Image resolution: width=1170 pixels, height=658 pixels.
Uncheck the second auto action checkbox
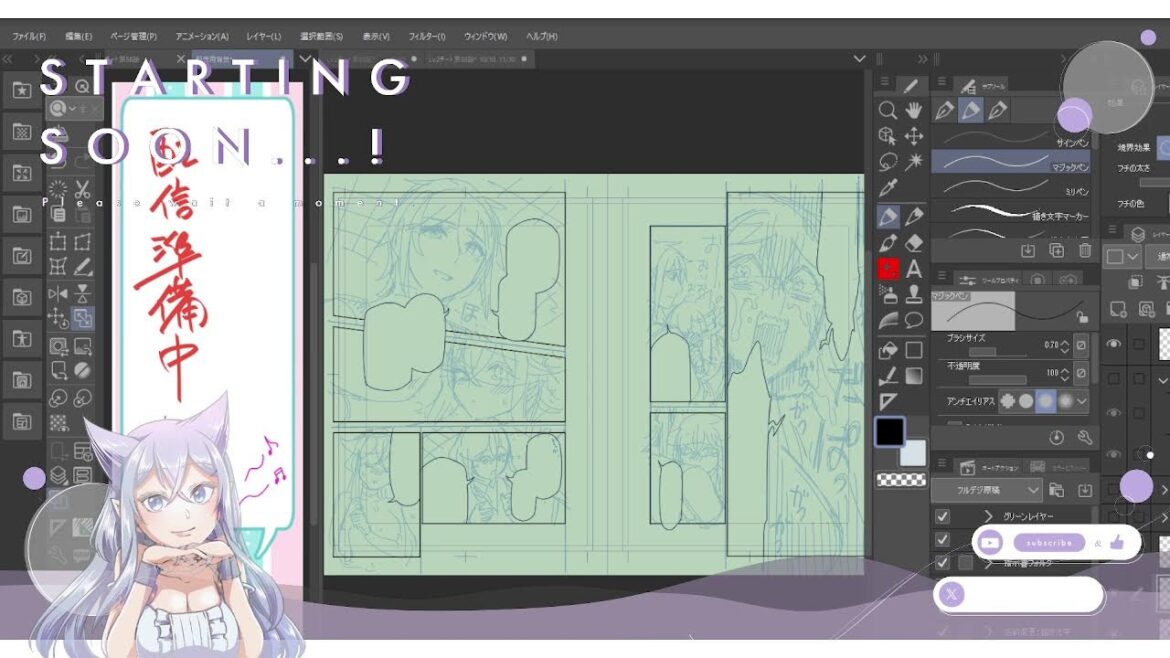(942, 539)
